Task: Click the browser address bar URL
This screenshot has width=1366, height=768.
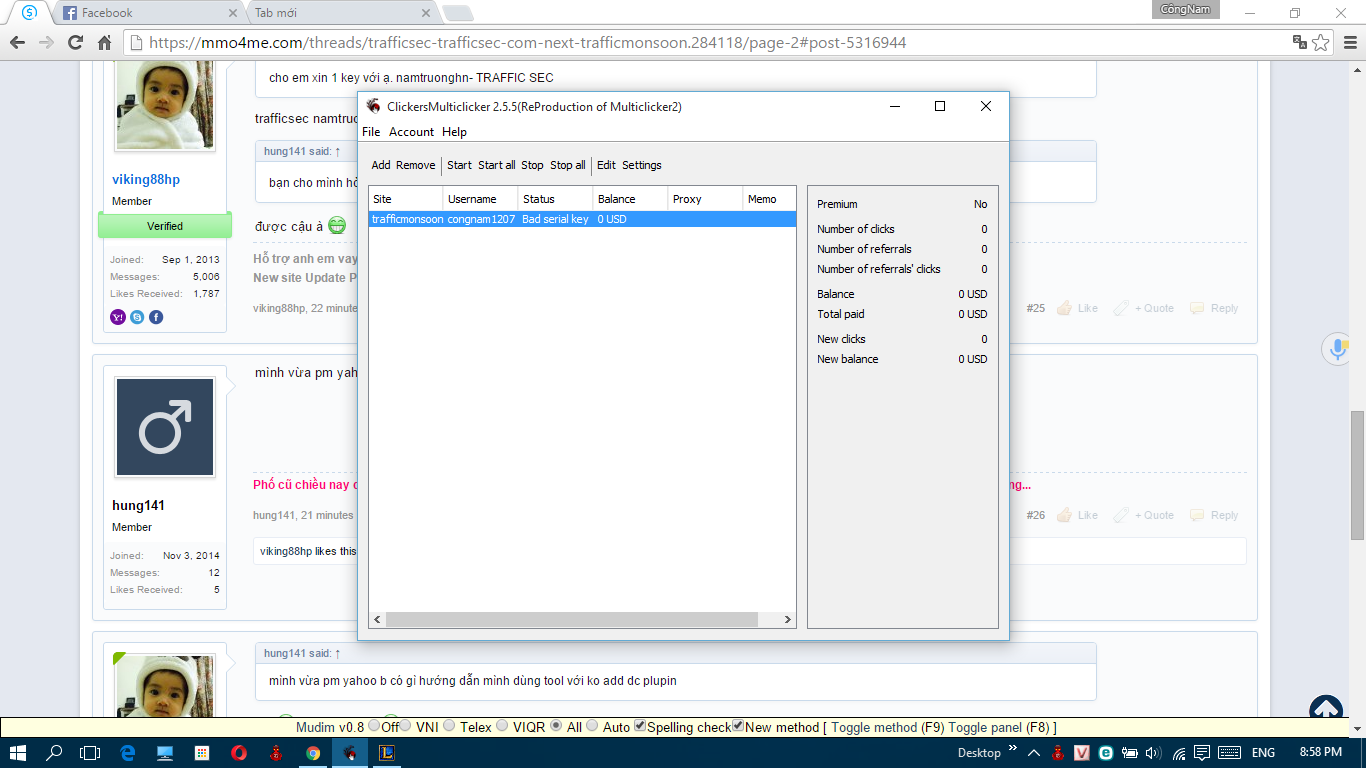Action: click(x=528, y=42)
